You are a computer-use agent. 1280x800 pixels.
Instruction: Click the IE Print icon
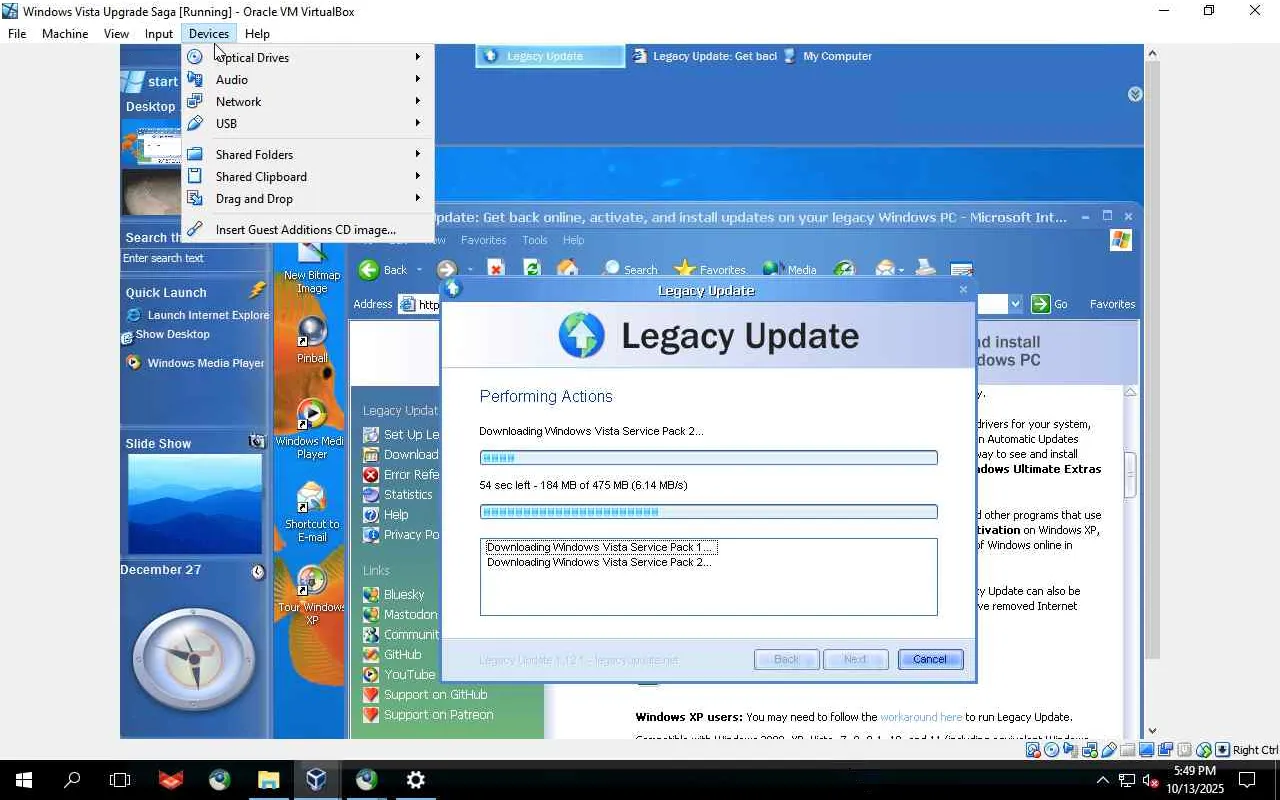coord(926,269)
